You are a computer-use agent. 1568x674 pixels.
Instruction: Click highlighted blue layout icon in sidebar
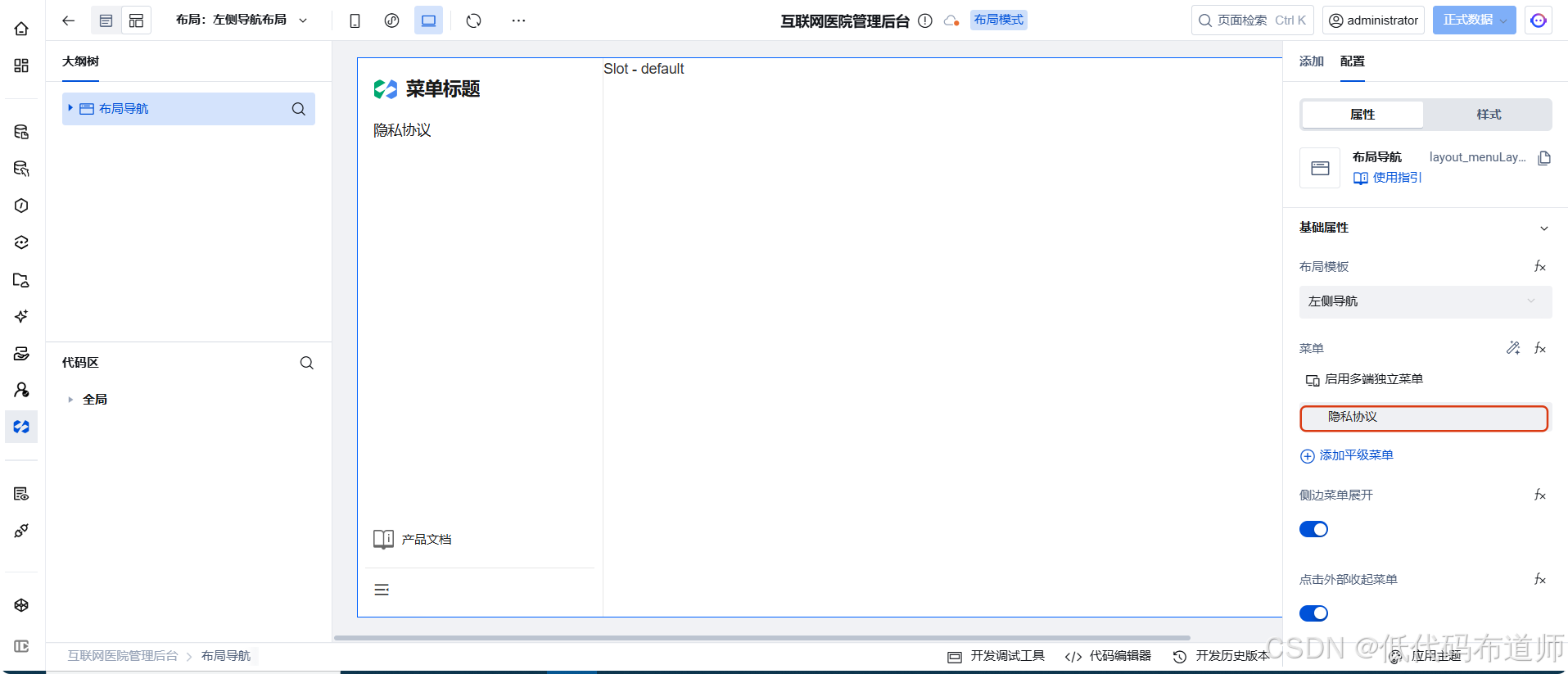(21, 427)
